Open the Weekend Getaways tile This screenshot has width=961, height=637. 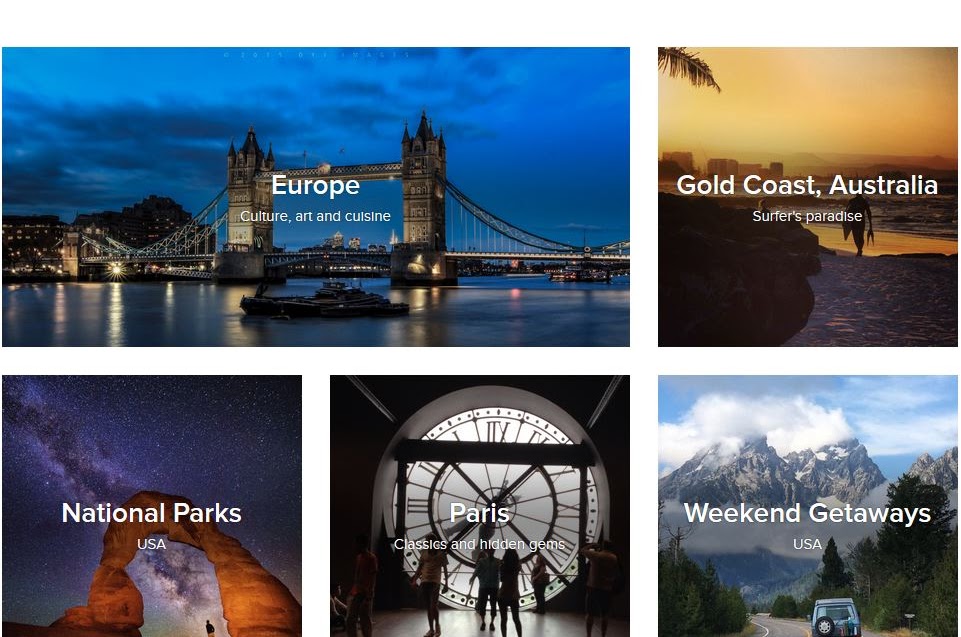pyautogui.click(x=808, y=506)
